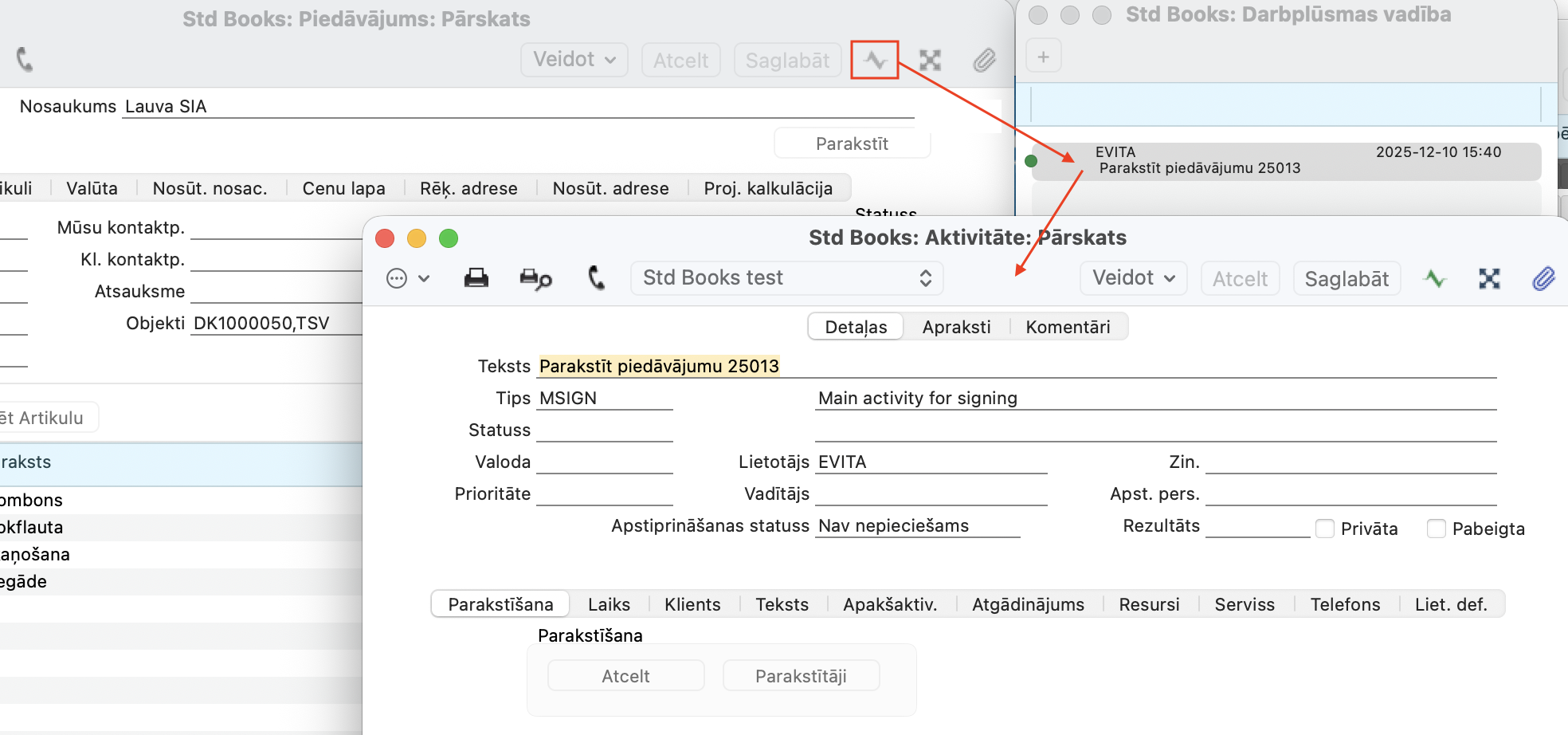Select the Klients tab
Screen dimensions: 1568x735
[x=692, y=604]
